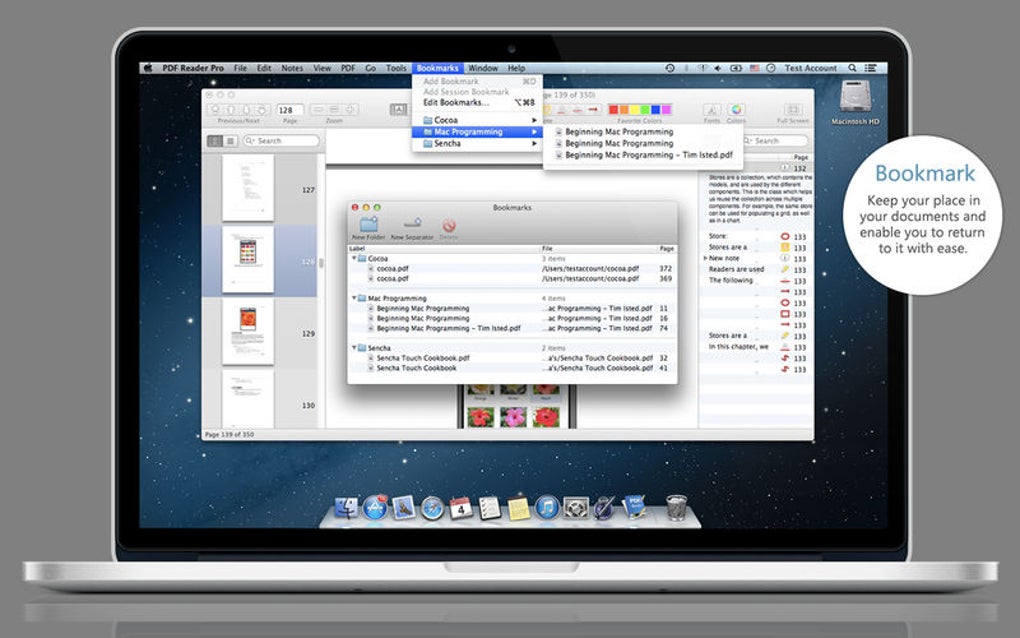The height and width of the screenshot is (638, 1020).
Task: Click the sidebar thumbnail Search field
Action: tap(281, 140)
